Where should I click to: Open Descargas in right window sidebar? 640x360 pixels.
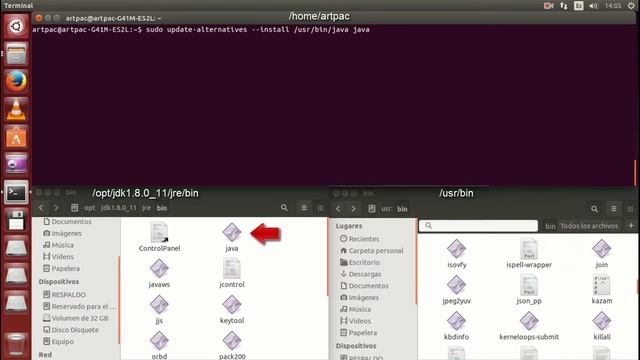click(x=360, y=274)
